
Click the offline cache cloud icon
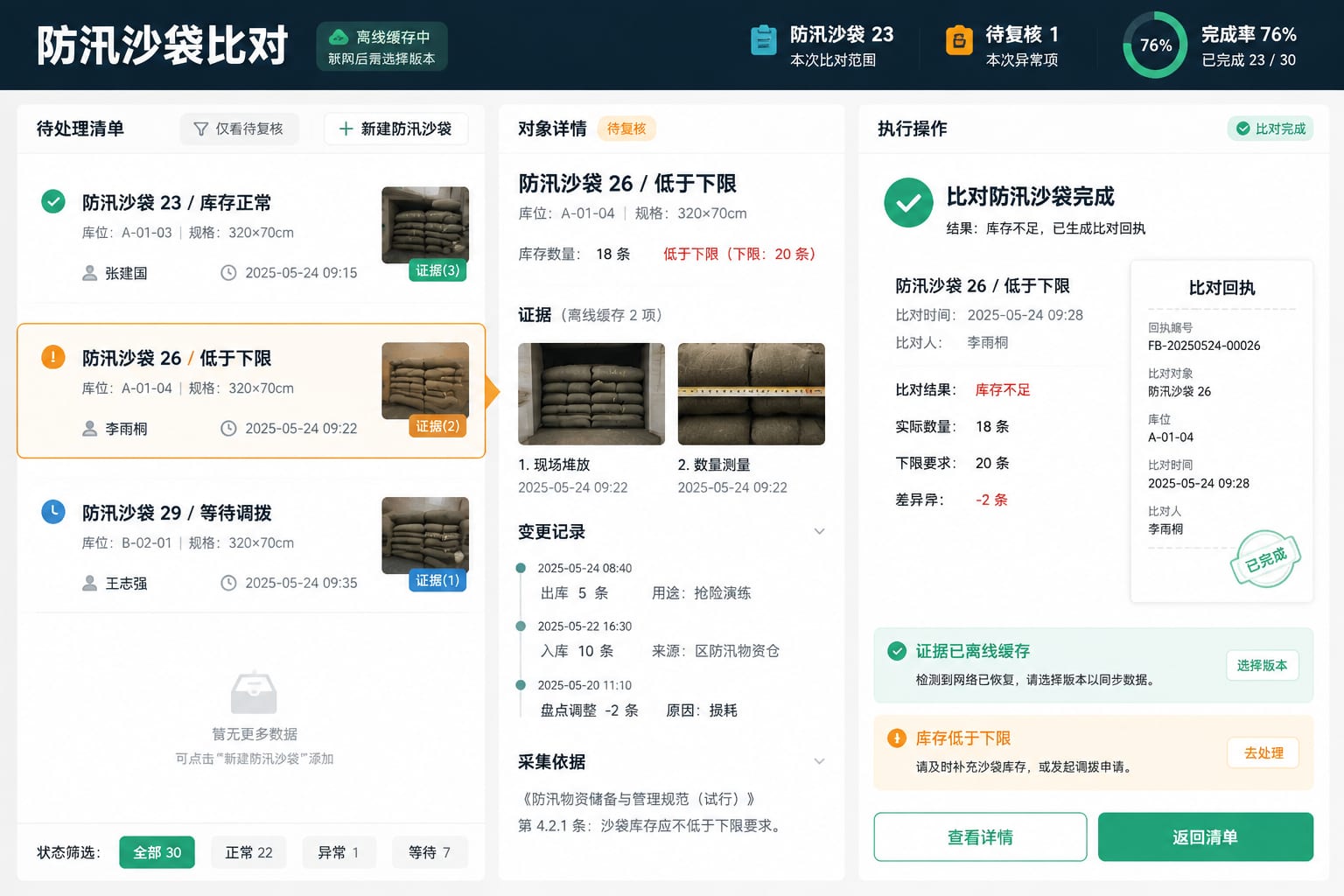339,37
